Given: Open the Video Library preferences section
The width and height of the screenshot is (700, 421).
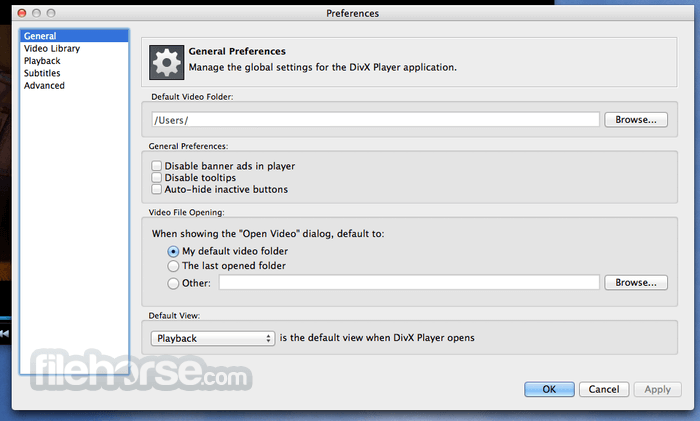Looking at the screenshot, I should coord(52,48).
